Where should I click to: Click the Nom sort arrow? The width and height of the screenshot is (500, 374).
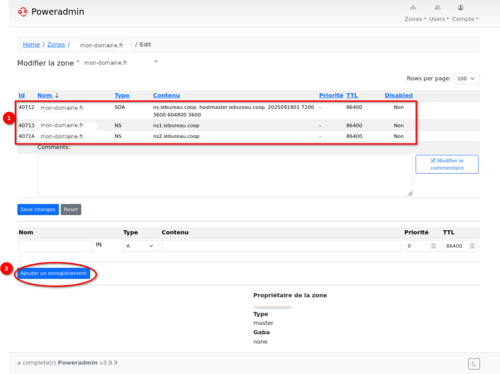57,95
